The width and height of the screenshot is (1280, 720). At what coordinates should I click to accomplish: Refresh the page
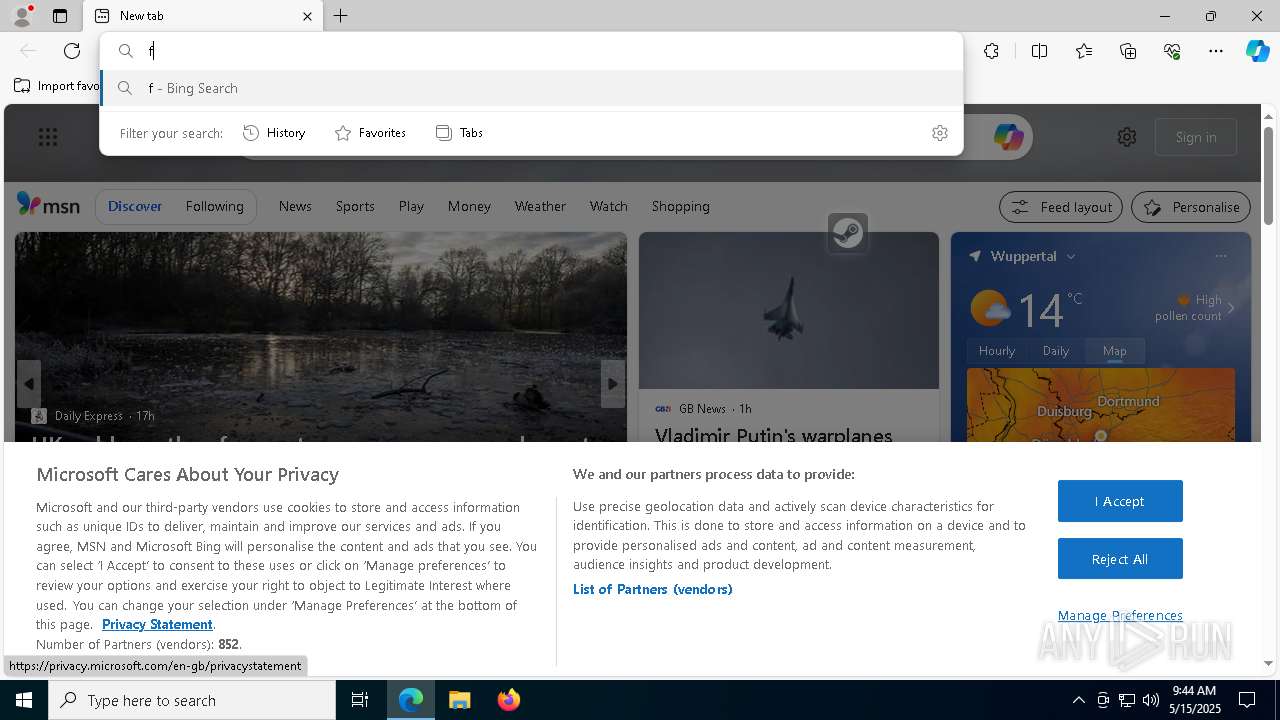[72, 51]
